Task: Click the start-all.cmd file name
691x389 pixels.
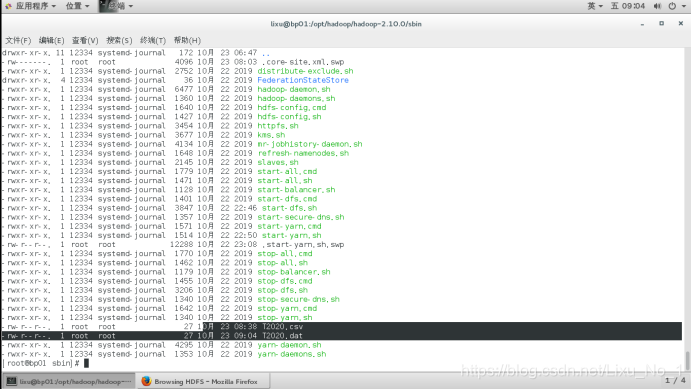Action: click(287, 171)
